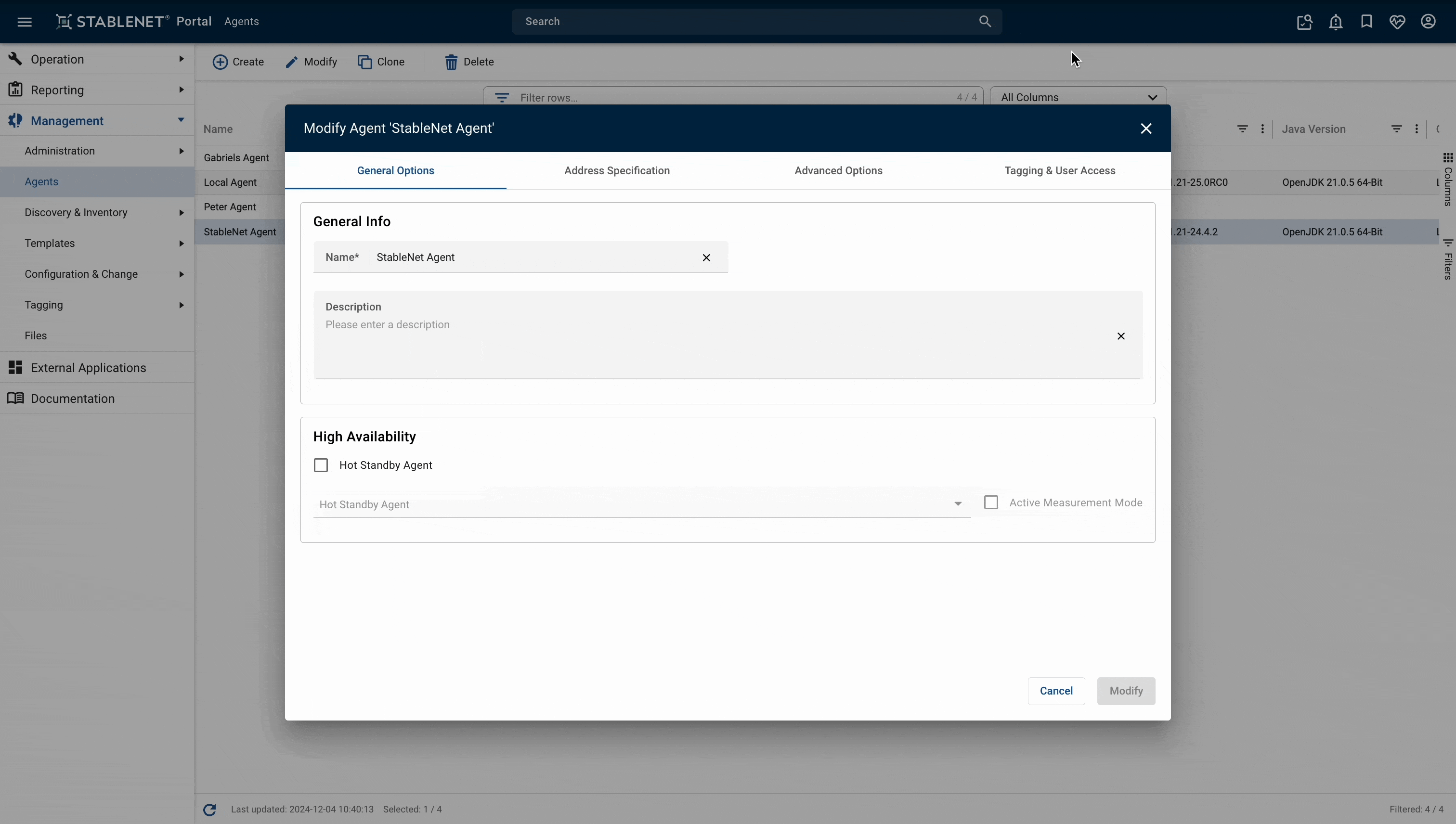Viewport: 1456px width, 824px height.
Task: Collapse the Management menu arrow
Action: [x=181, y=120]
